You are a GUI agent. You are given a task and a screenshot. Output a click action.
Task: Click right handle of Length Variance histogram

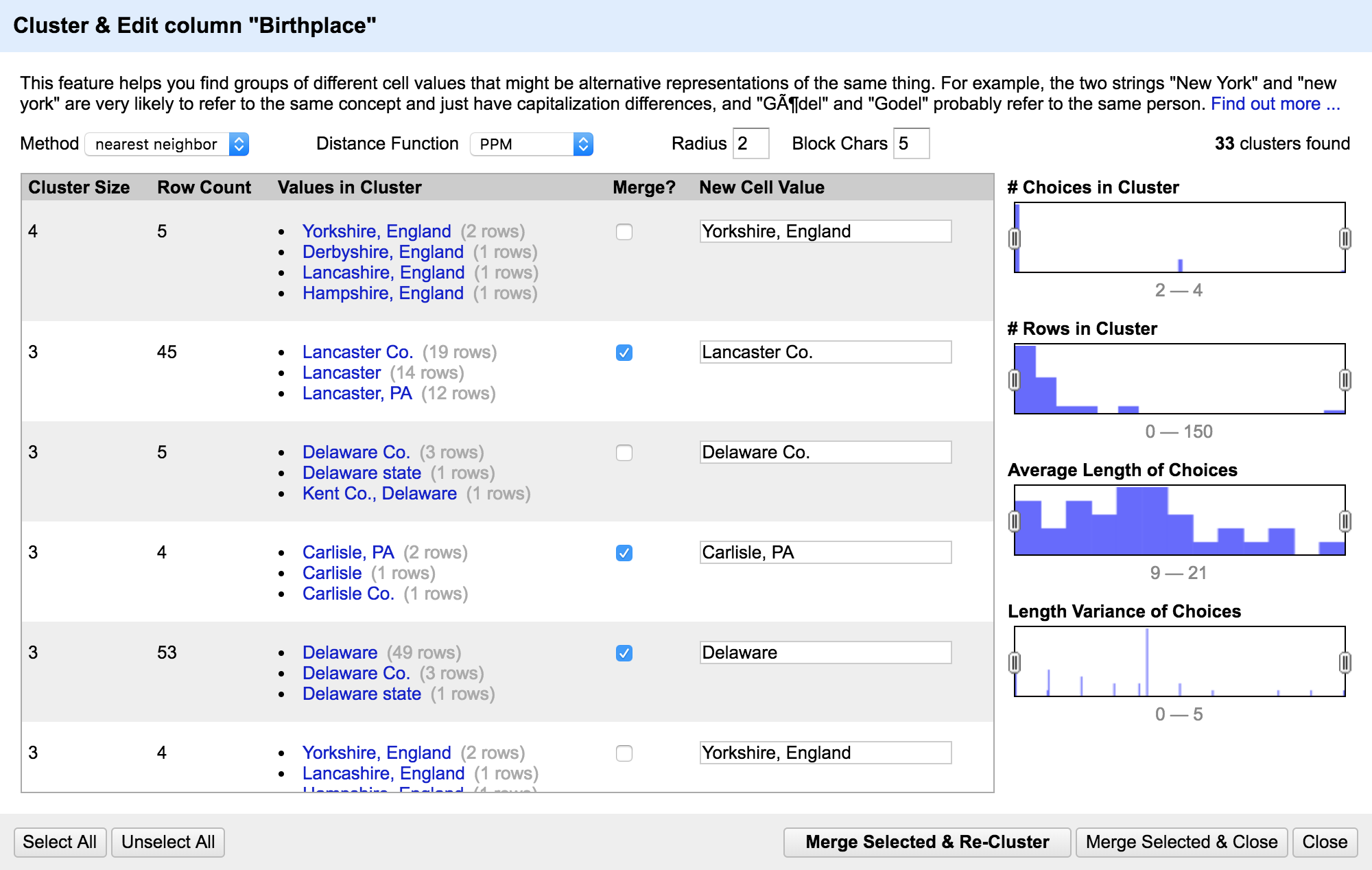click(x=1345, y=663)
